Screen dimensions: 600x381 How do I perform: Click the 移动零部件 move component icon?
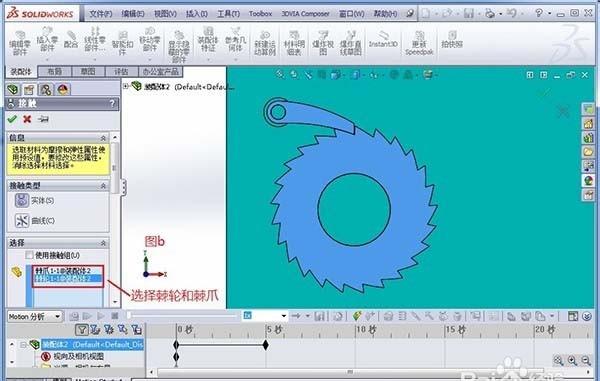tap(149, 39)
